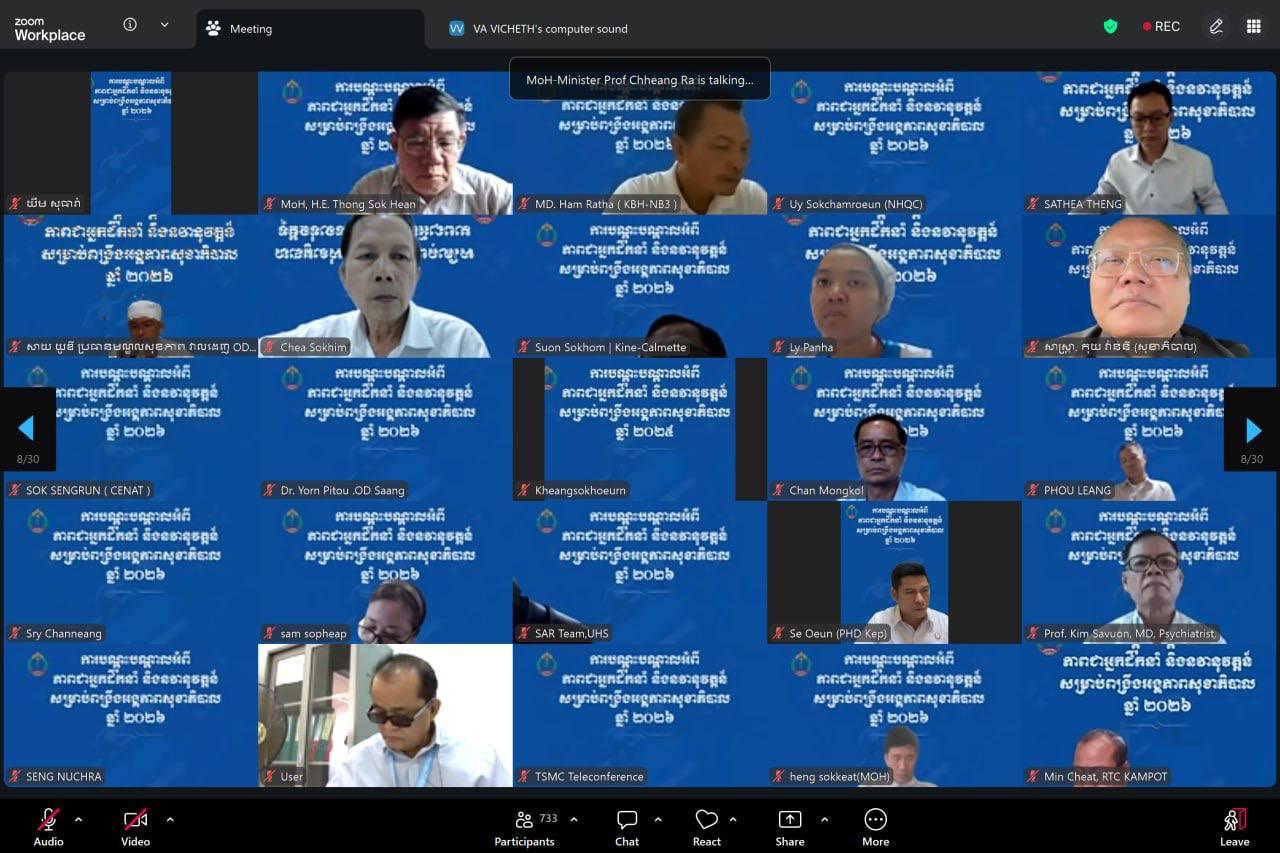The height and width of the screenshot is (853, 1280).
Task: Select the Se Oeun (PHD Kep) video tile
Action: (x=894, y=572)
